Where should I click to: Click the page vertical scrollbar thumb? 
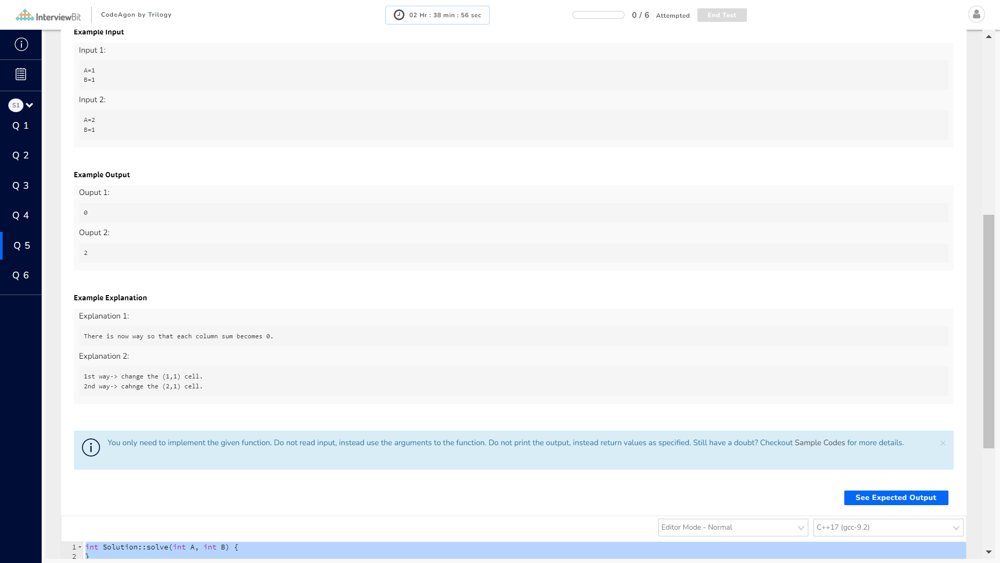[x=988, y=332]
